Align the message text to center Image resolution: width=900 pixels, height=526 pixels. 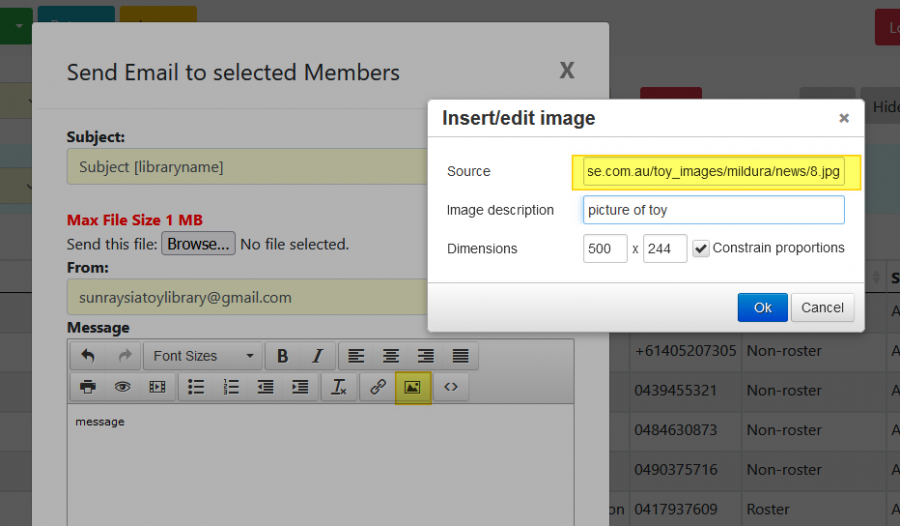391,356
